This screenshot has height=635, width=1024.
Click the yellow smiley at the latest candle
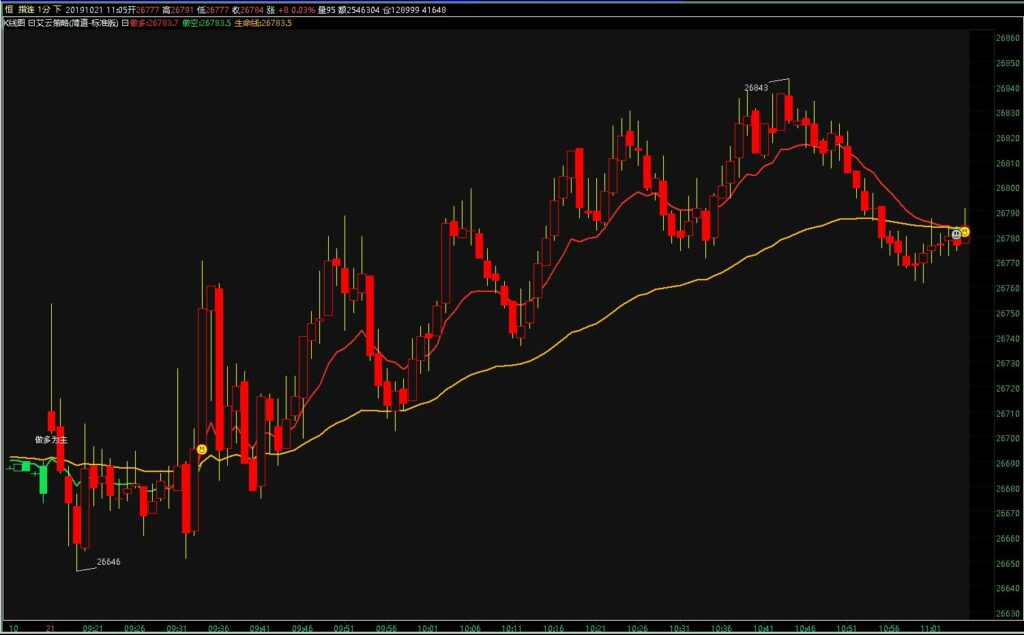965,232
